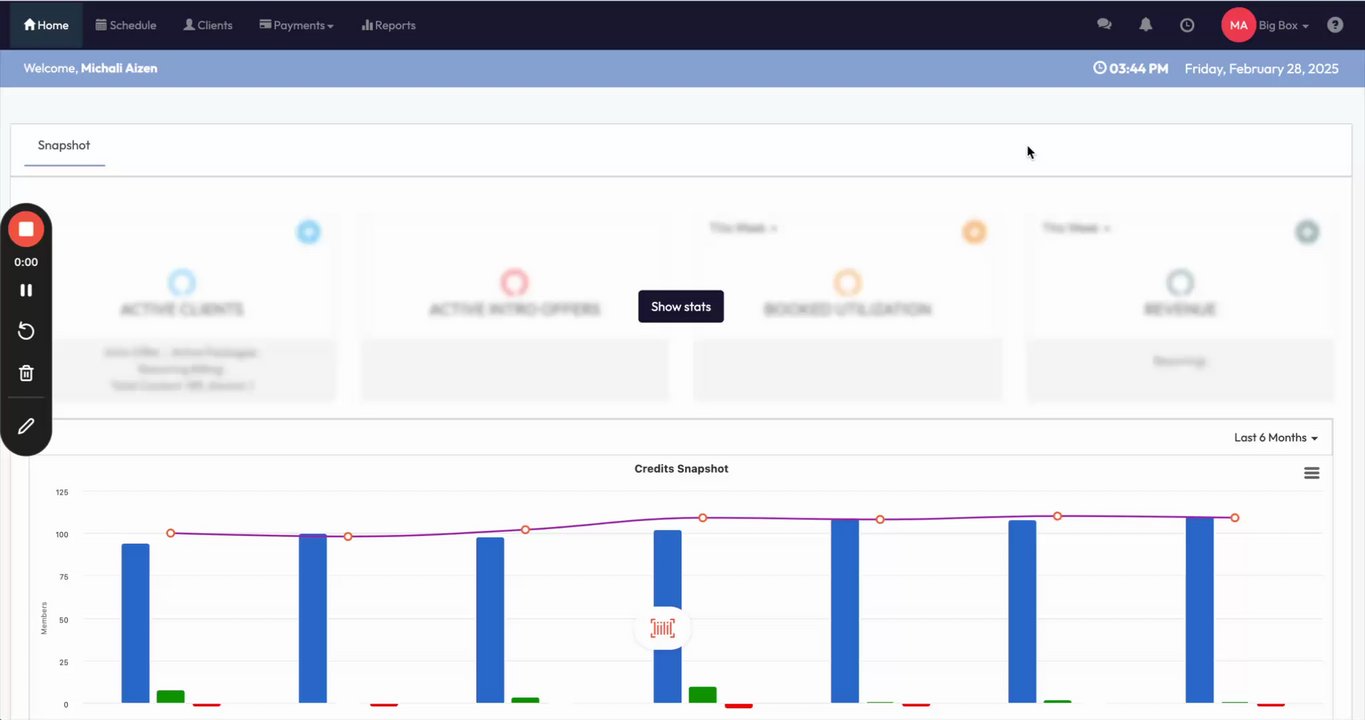Open the Clients section

click(208, 25)
